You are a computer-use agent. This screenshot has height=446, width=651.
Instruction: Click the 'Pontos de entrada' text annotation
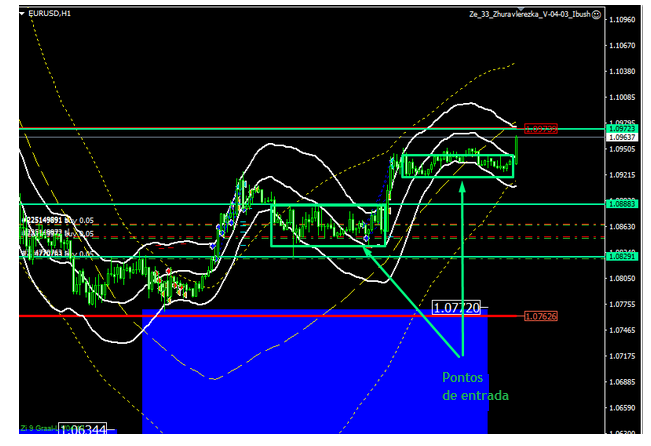coord(474,387)
